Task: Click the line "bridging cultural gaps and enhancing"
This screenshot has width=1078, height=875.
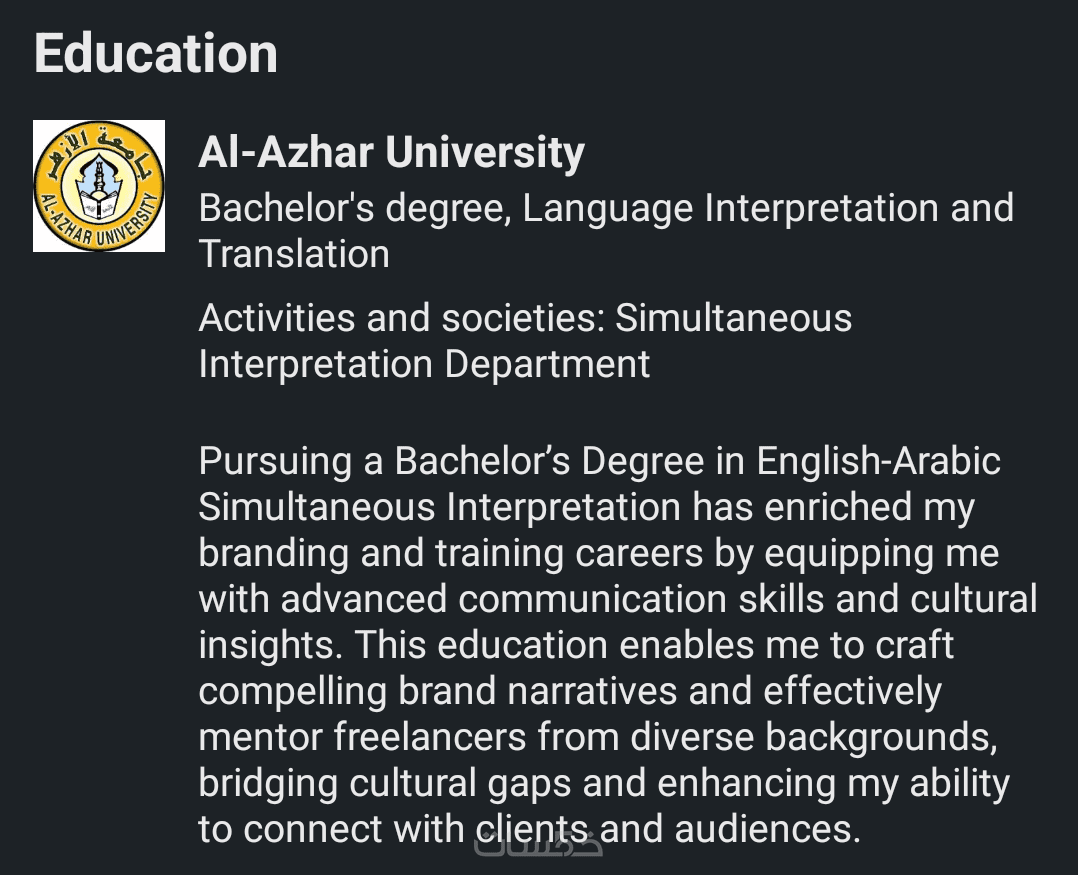Action: [603, 783]
